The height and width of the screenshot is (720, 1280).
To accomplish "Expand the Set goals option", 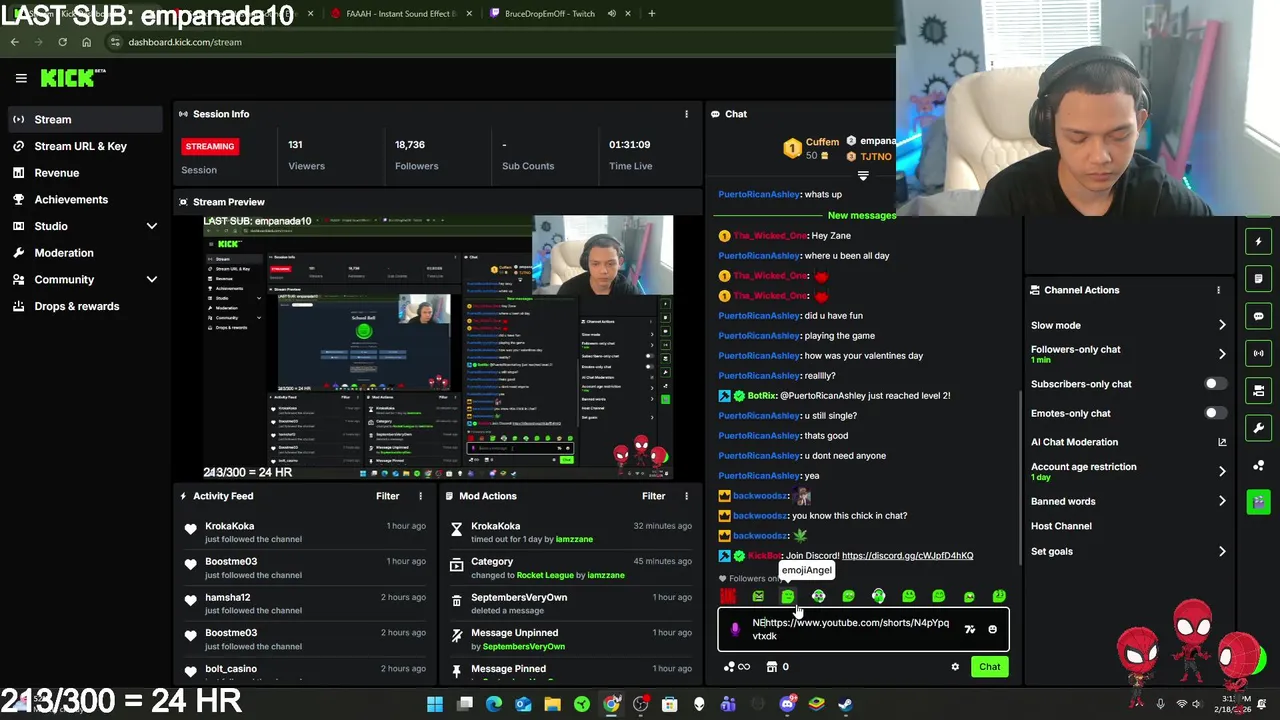I will 1222,551.
